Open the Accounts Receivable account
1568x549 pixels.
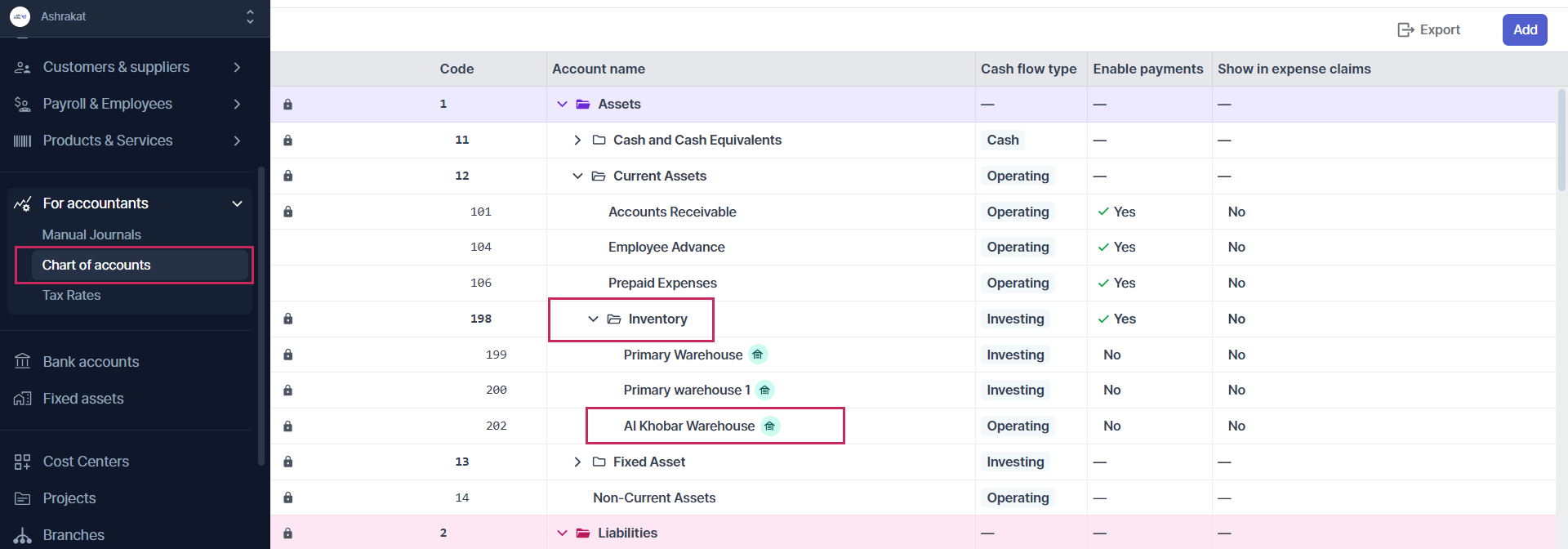[672, 212]
